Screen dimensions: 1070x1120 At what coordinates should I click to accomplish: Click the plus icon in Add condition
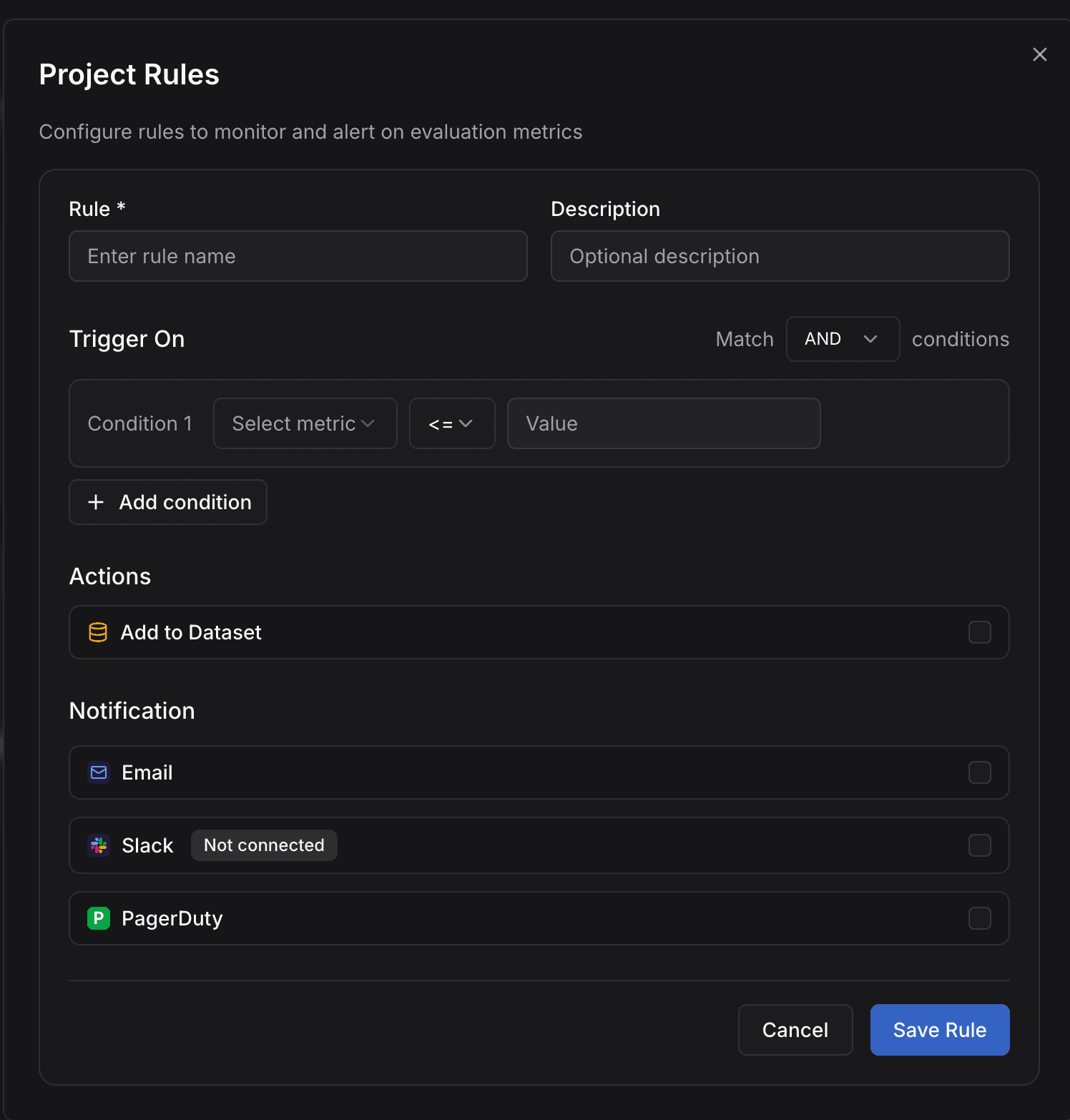(x=96, y=502)
